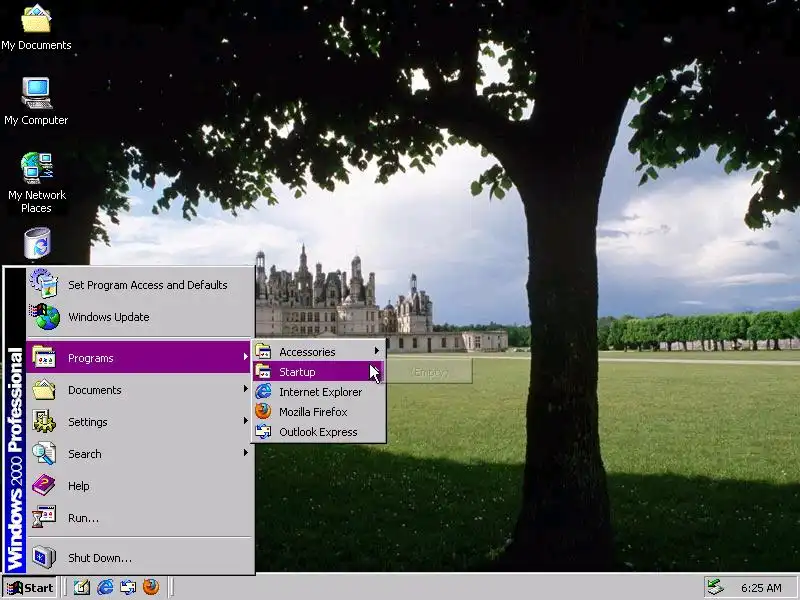Click the Run icon in Start menu
The image size is (800, 600).
click(44, 517)
